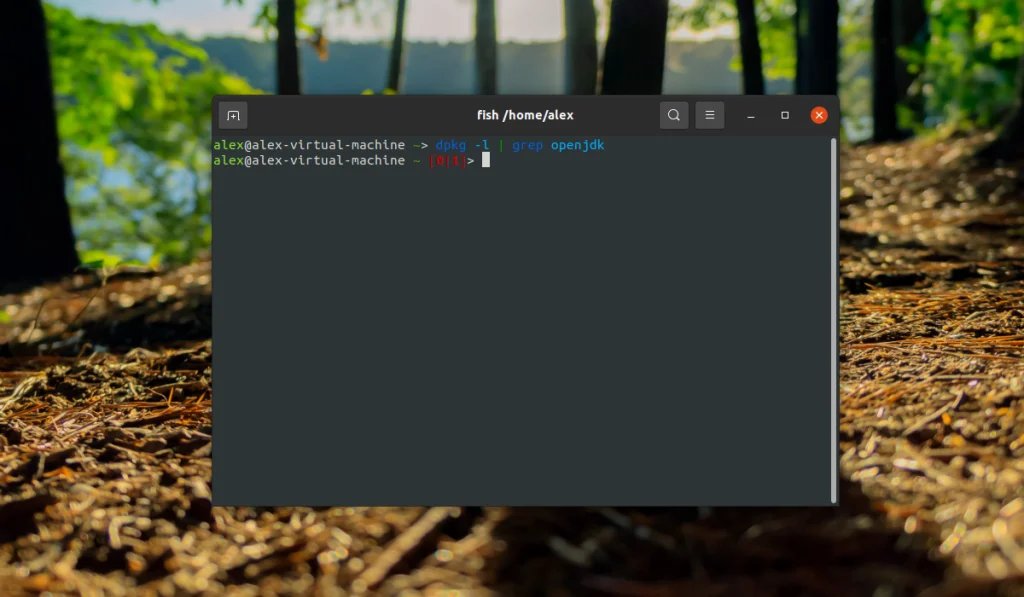Click the blinking cursor block
This screenshot has height=597, width=1024.
(x=485, y=160)
